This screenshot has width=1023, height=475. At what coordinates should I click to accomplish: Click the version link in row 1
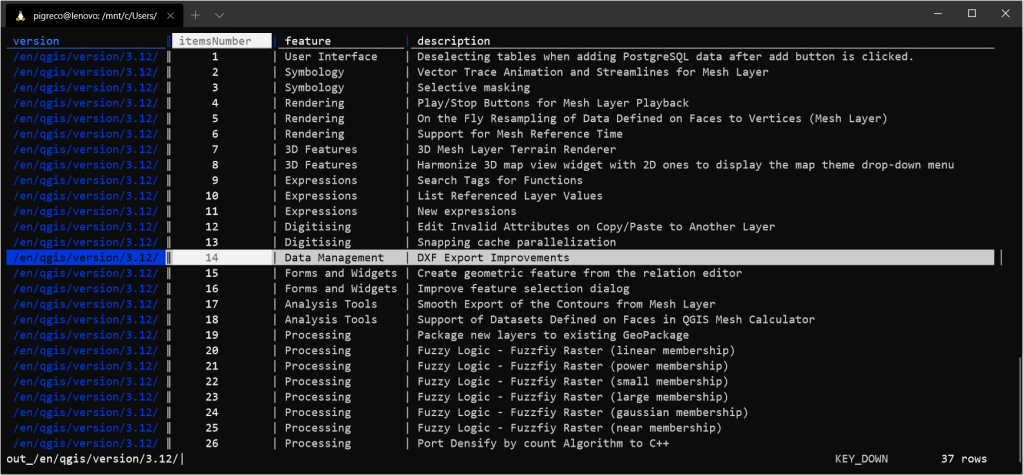point(86,57)
